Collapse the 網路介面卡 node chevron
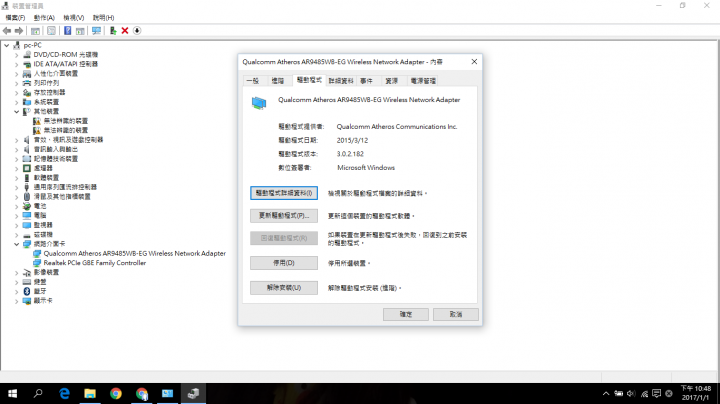The width and height of the screenshot is (720, 404). coord(17,244)
